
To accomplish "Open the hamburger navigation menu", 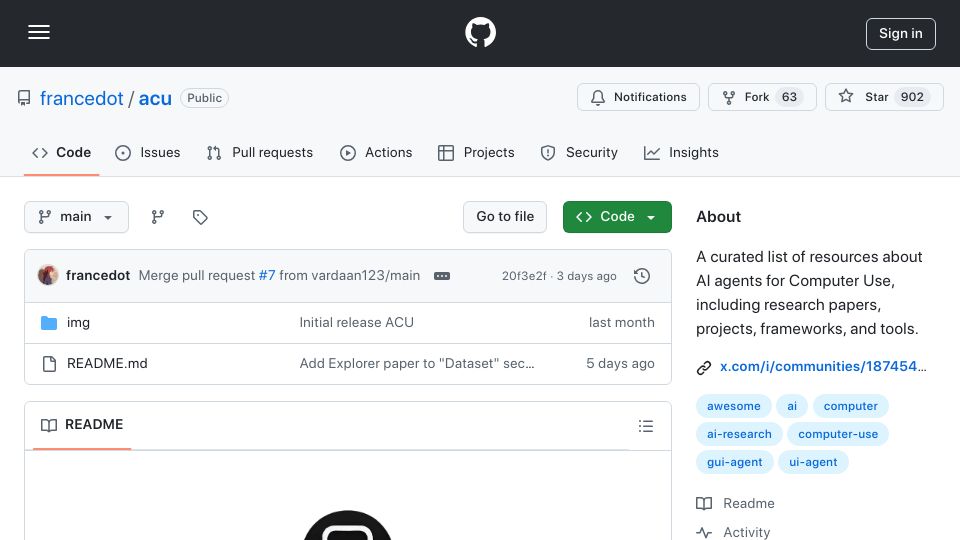I will (39, 32).
